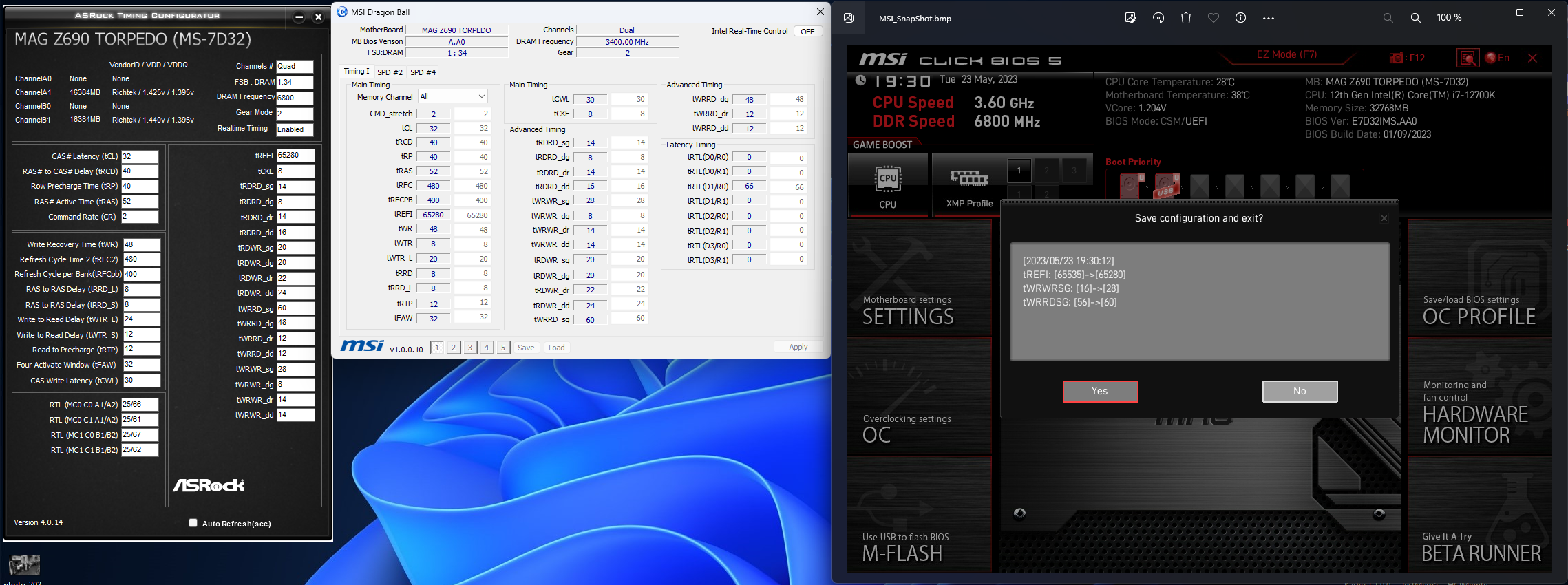This screenshot has height=585, width=1568.
Task: Click Yes in the Save configuration dialog
Action: click(x=1100, y=391)
